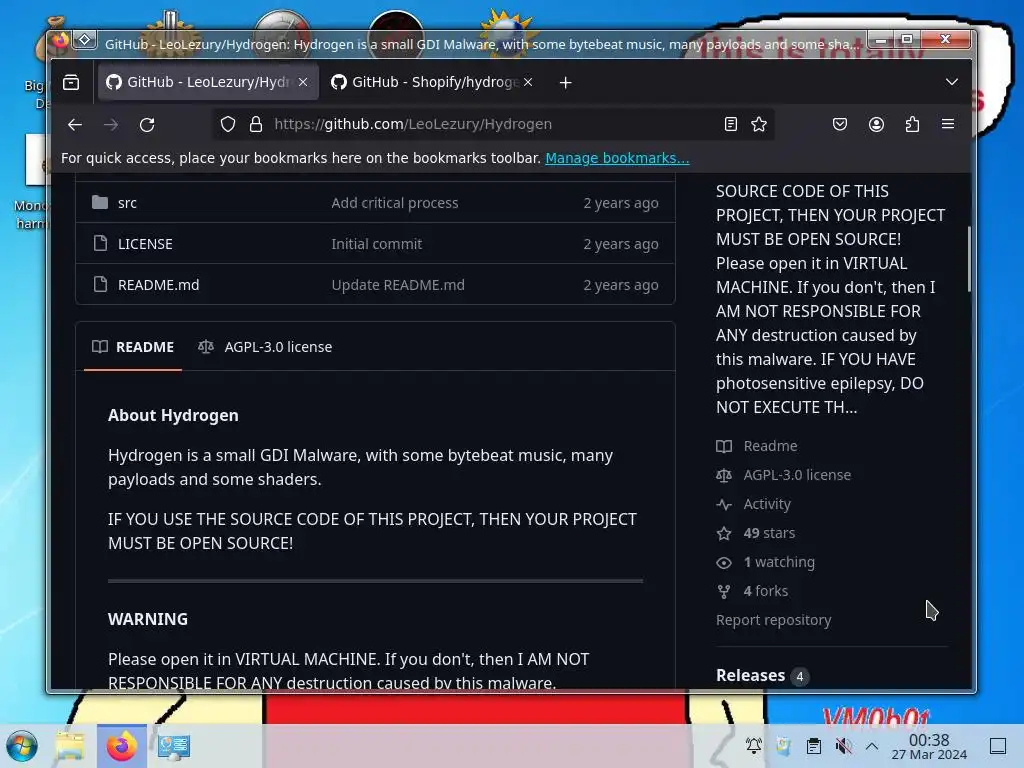View the 1 watching list
This screenshot has width=1024, height=768.
(x=765, y=562)
